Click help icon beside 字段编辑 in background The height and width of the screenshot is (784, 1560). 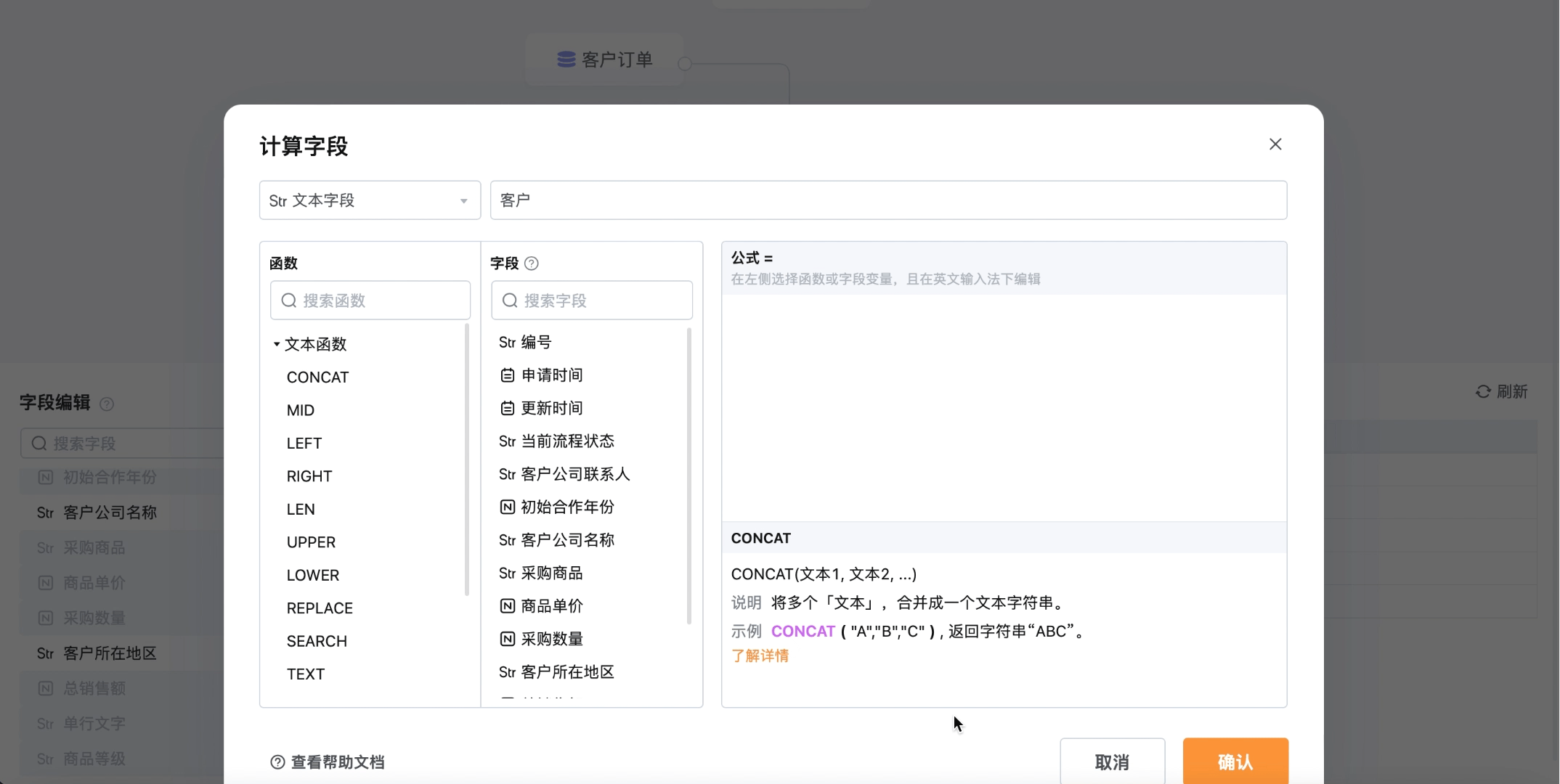click(107, 404)
